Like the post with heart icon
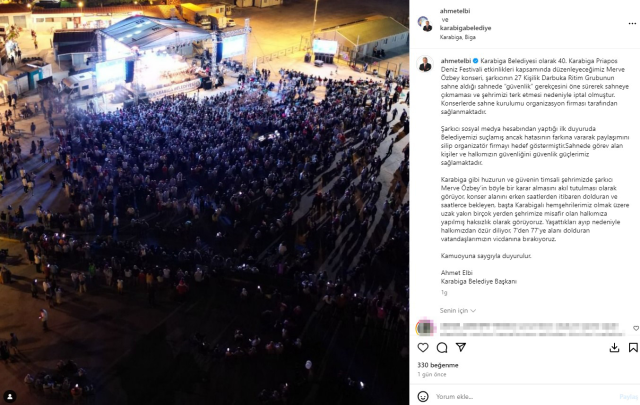The width and height of the screenshot is (640, 405). tap(423, 347)
